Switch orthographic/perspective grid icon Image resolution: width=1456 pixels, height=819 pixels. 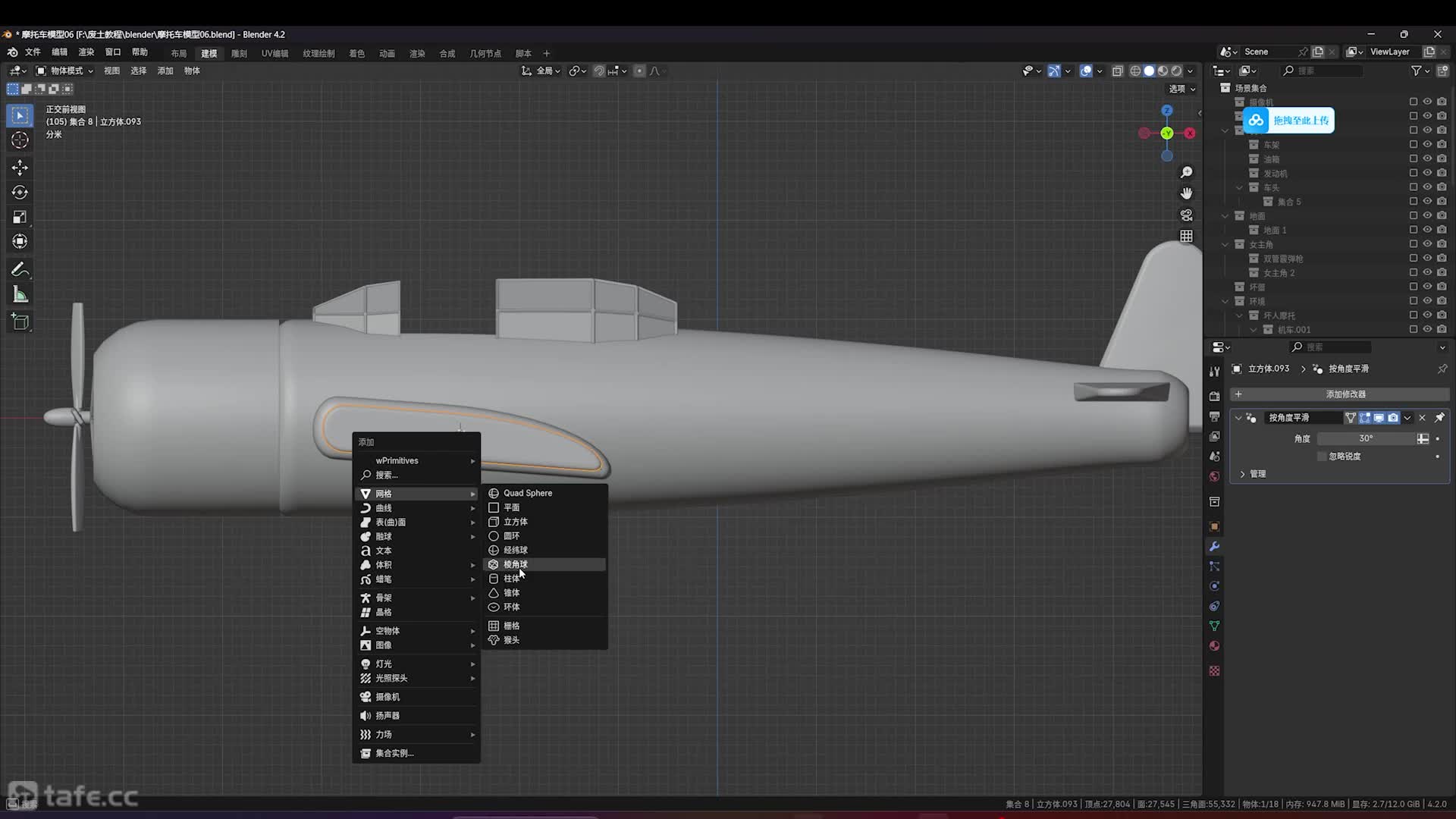point(1187,237)
